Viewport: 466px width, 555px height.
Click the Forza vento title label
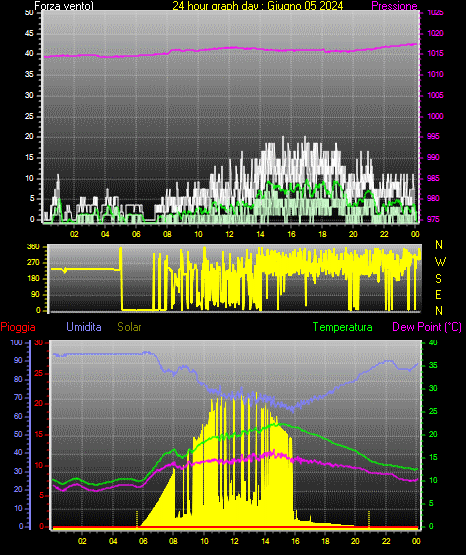[64, 6]
